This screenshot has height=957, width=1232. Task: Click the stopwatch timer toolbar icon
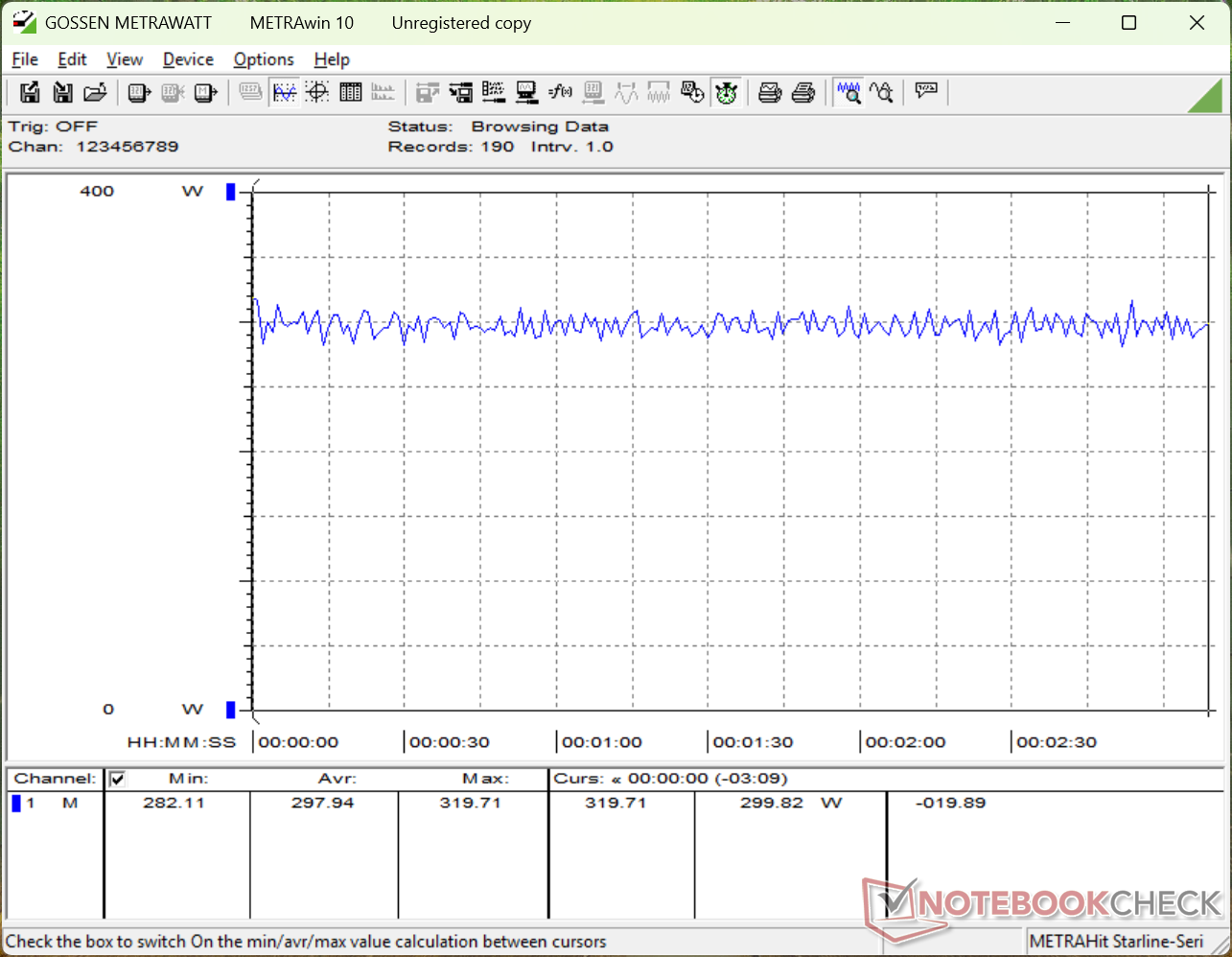click(x=726, y=92)
